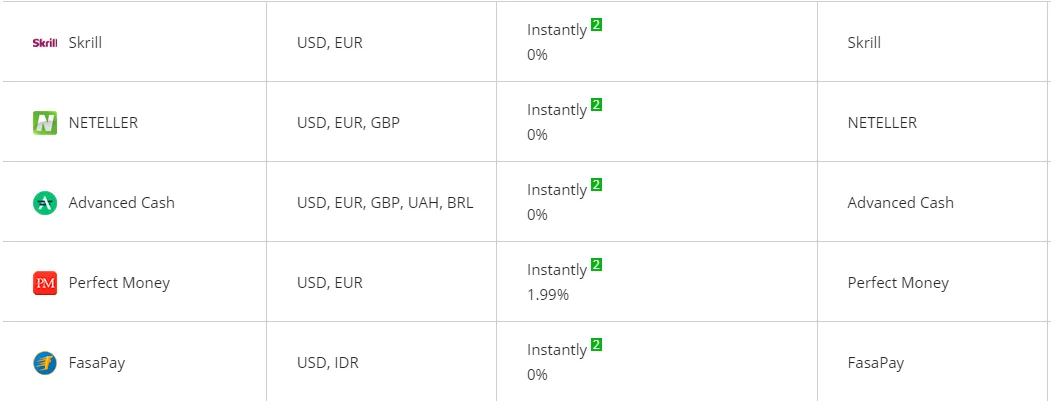Click Skrill in the rightmost column
This screenshot has width=1051, height=401.
pyautogui.click(x=864, y=43)
